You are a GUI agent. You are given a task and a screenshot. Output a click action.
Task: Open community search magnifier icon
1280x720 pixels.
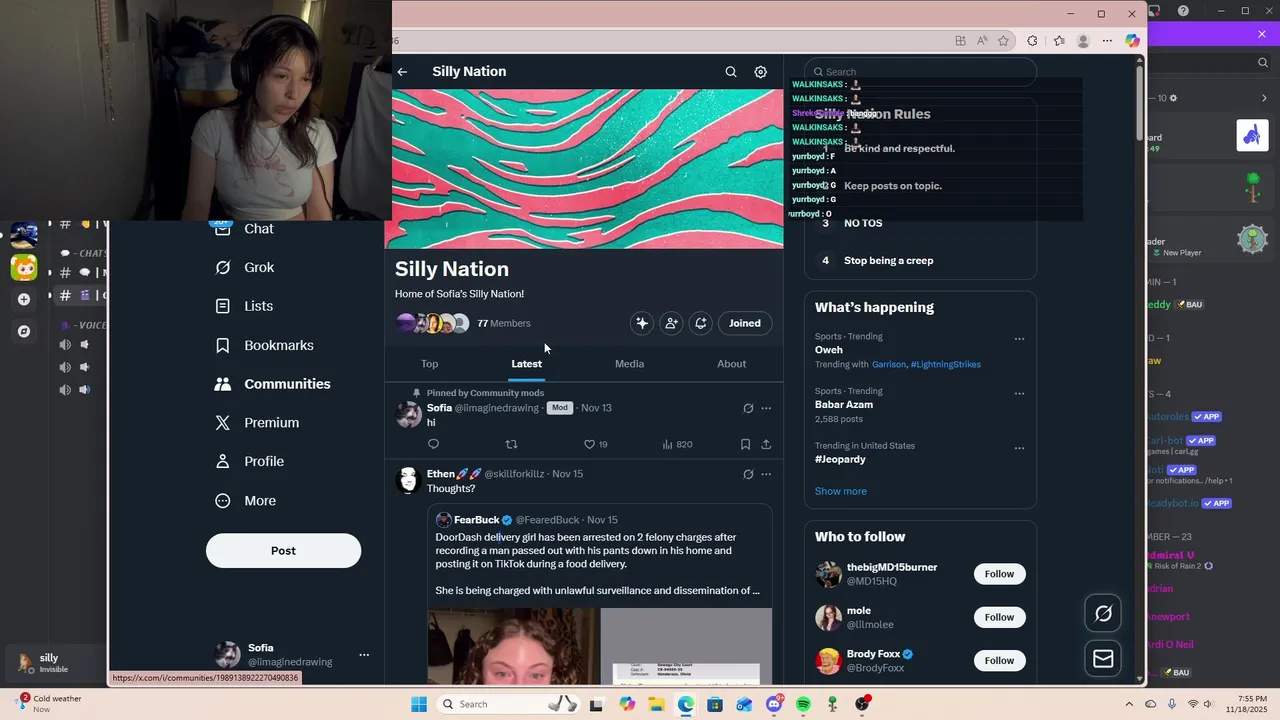[x=731, y=72]
